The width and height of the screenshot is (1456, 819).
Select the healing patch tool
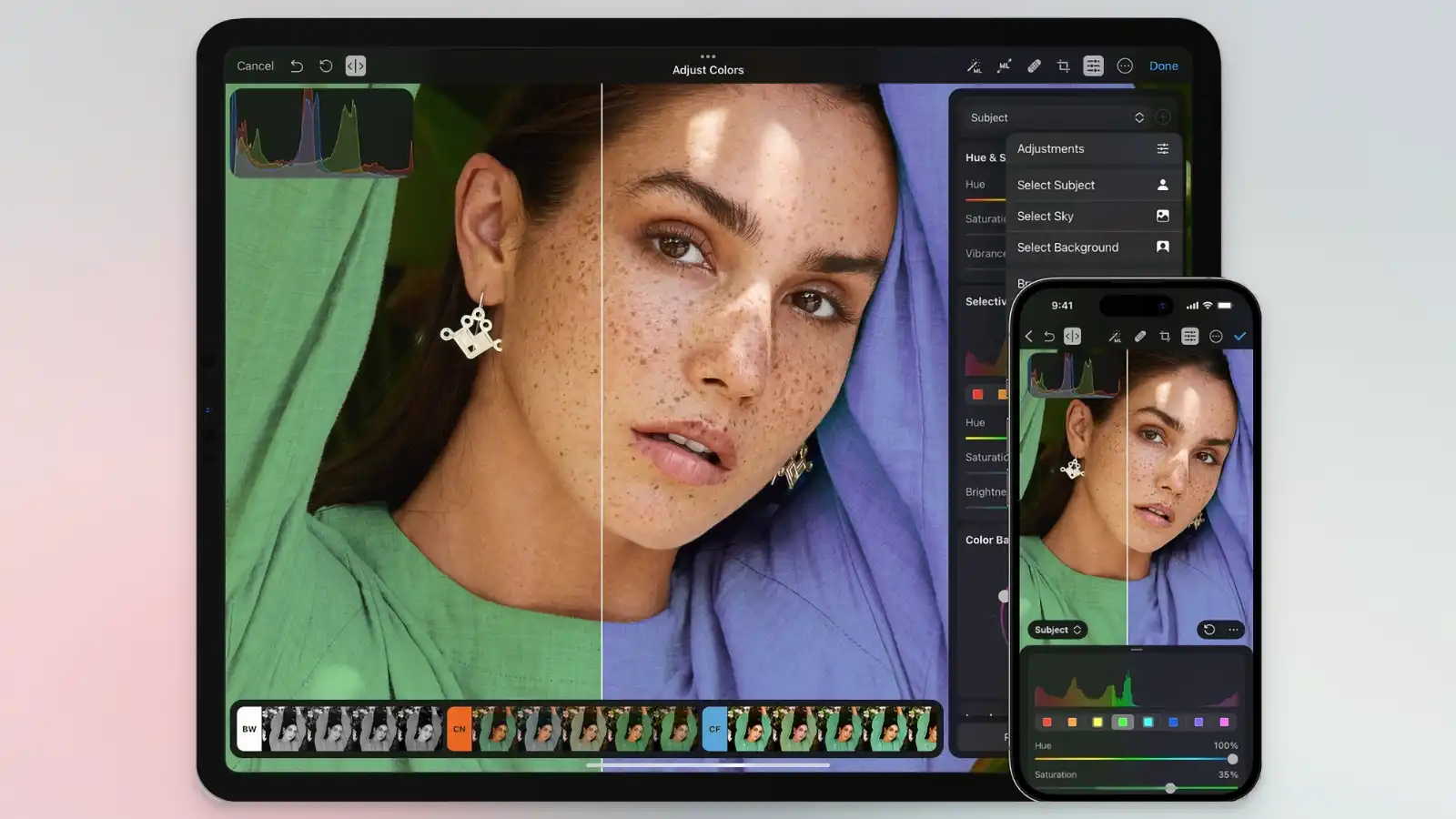[x=1034, y=66]
